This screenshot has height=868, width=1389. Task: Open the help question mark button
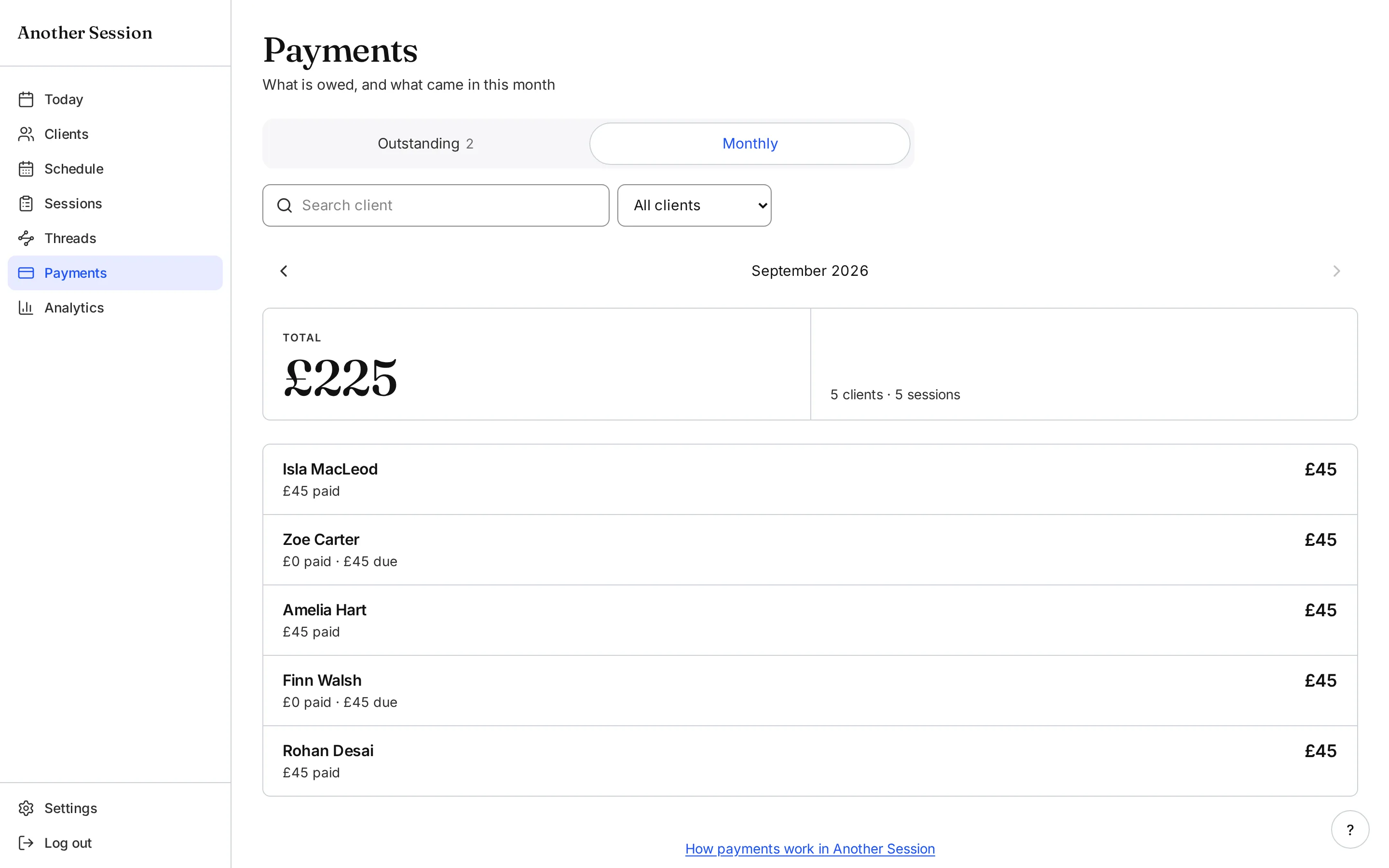[1350, 829]
